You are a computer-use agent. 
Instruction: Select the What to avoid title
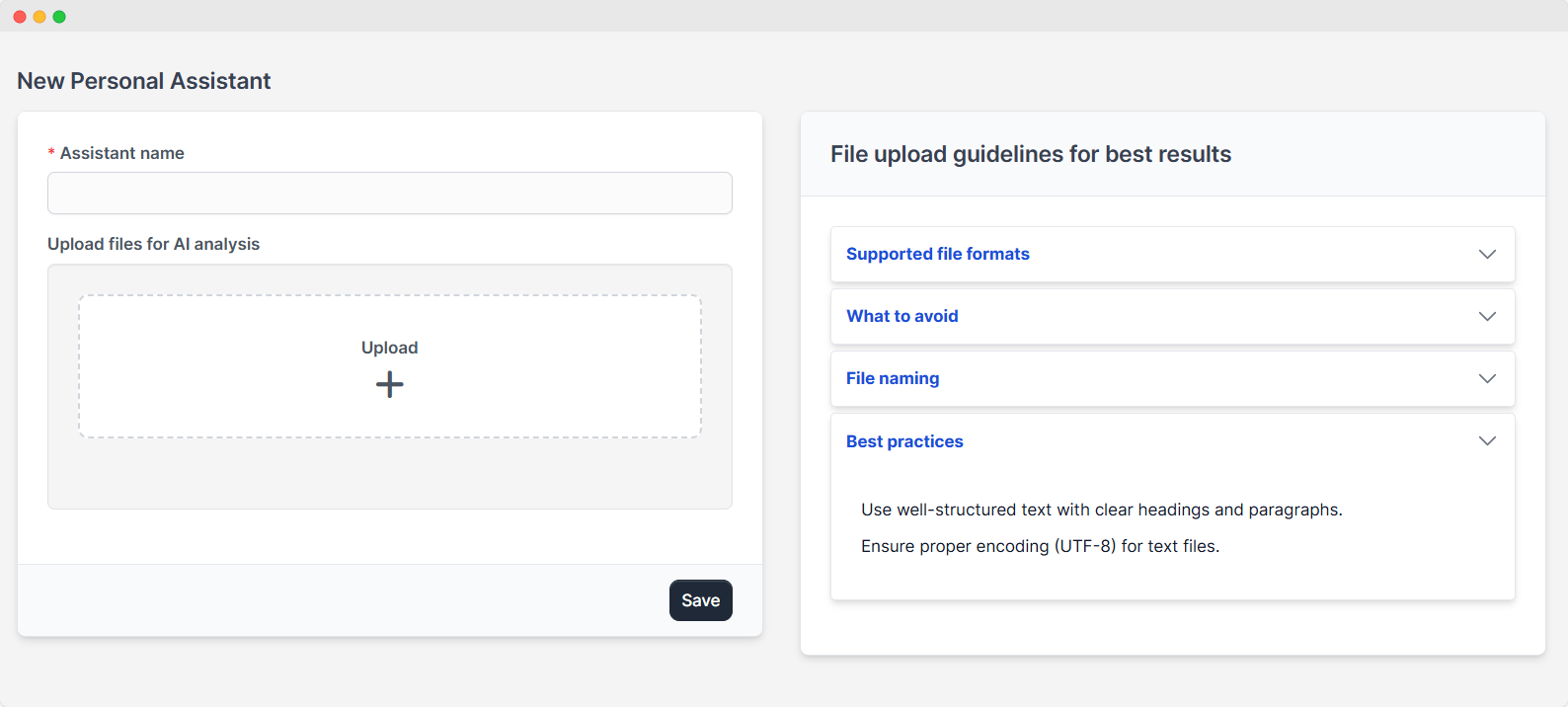coord(902,317)
